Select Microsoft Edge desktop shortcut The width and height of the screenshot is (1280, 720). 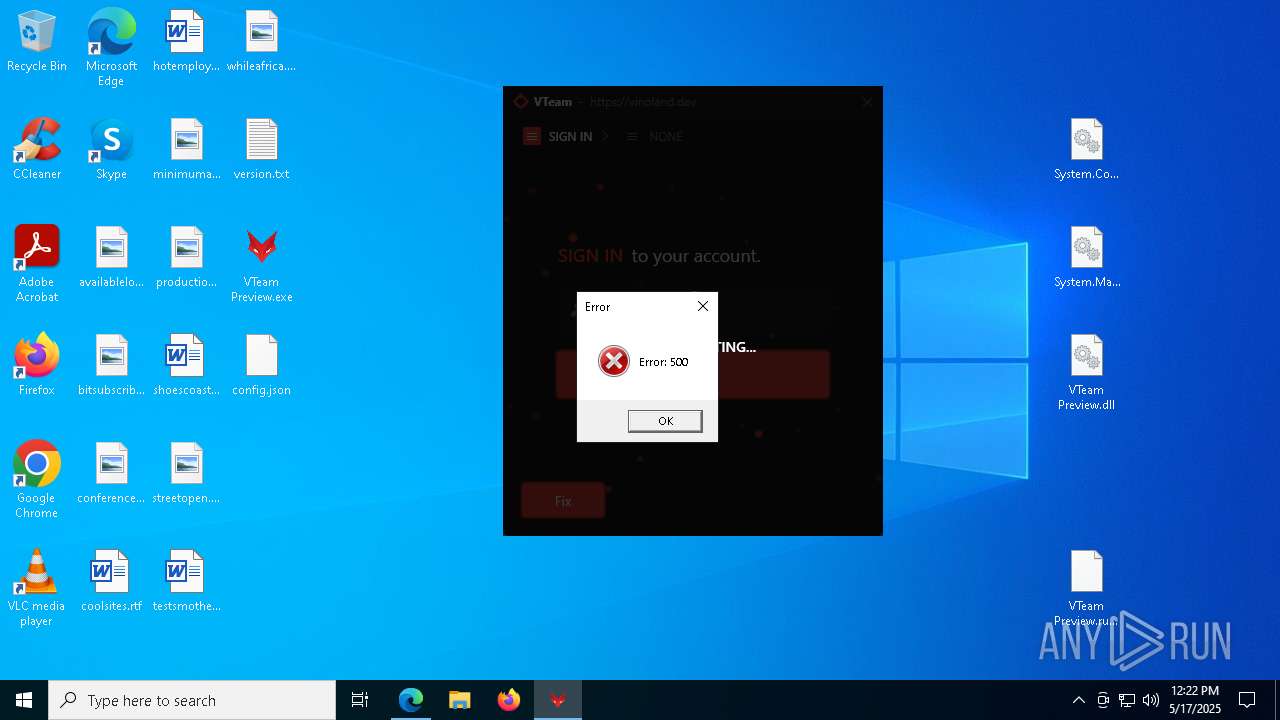[111, 48]
